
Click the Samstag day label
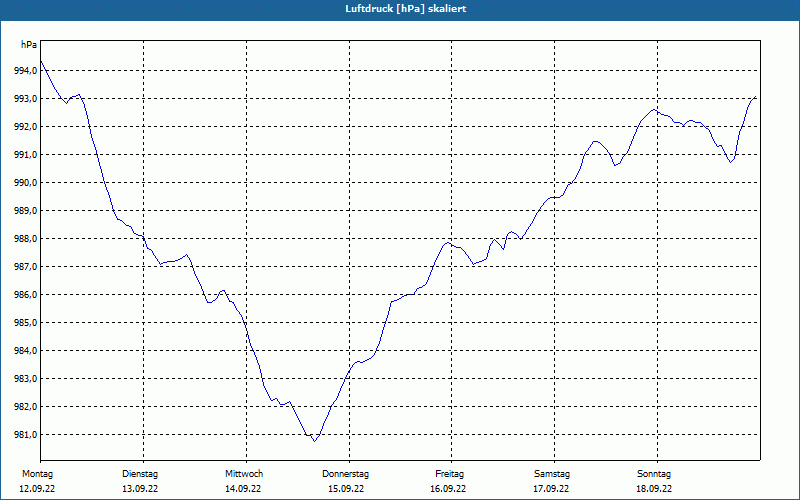pyautogui.click(x=552, y=474)
